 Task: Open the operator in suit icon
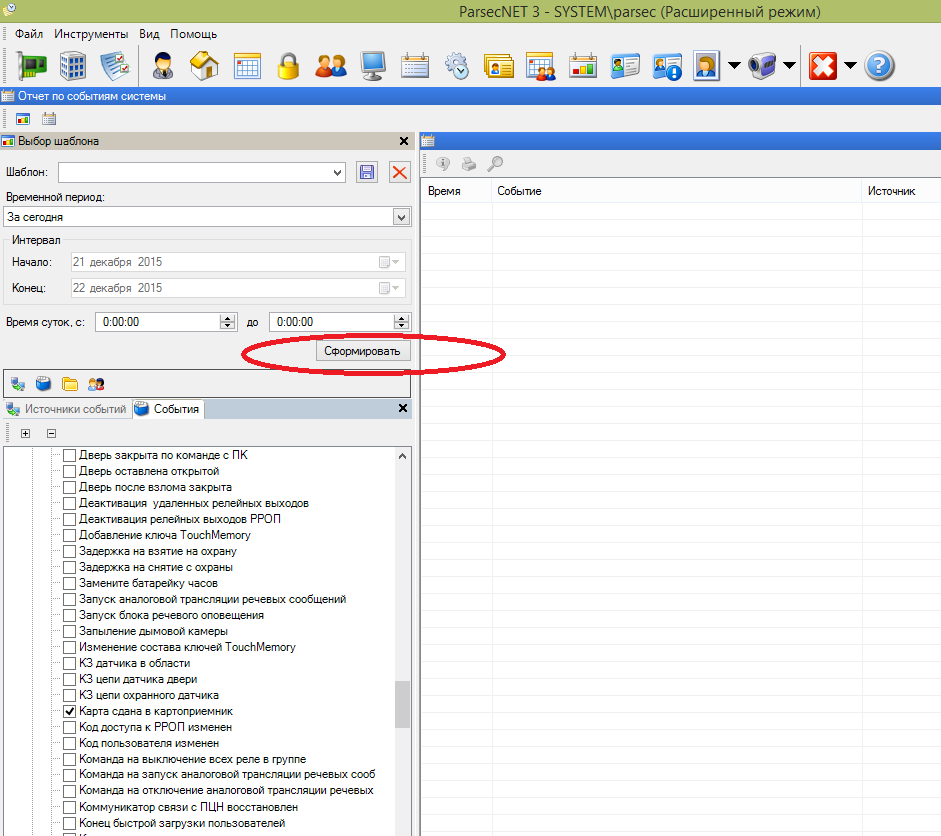(x=163, y=65)
